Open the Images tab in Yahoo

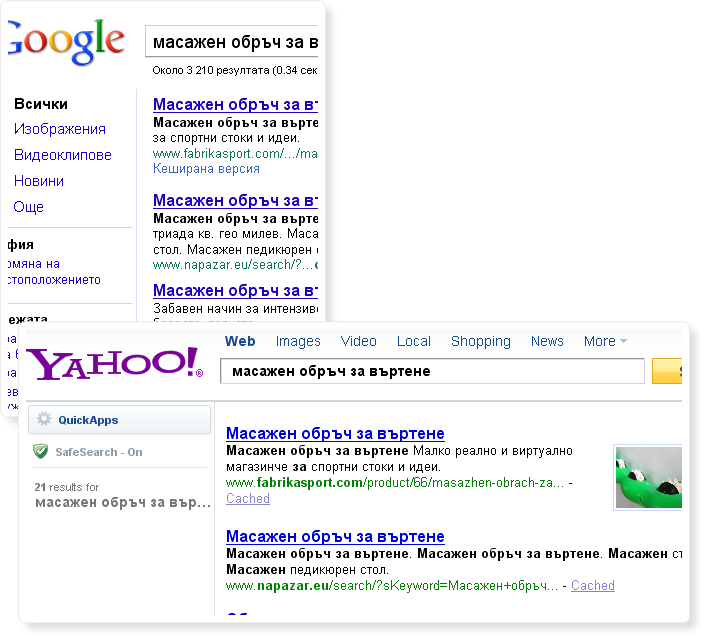point(298,342)
